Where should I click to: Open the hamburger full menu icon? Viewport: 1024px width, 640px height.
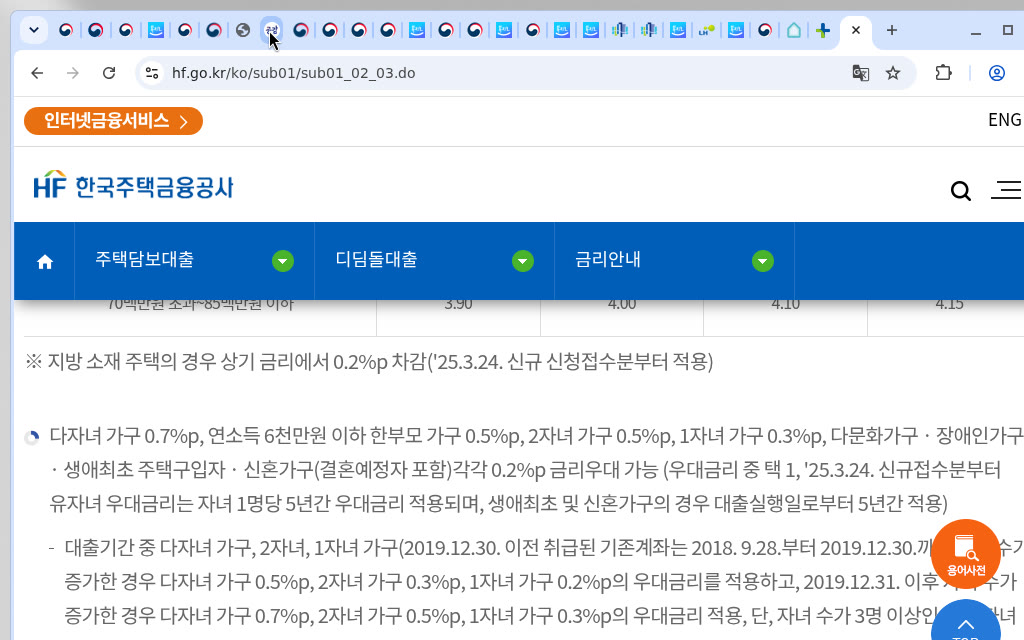[x=1007, y=190]
